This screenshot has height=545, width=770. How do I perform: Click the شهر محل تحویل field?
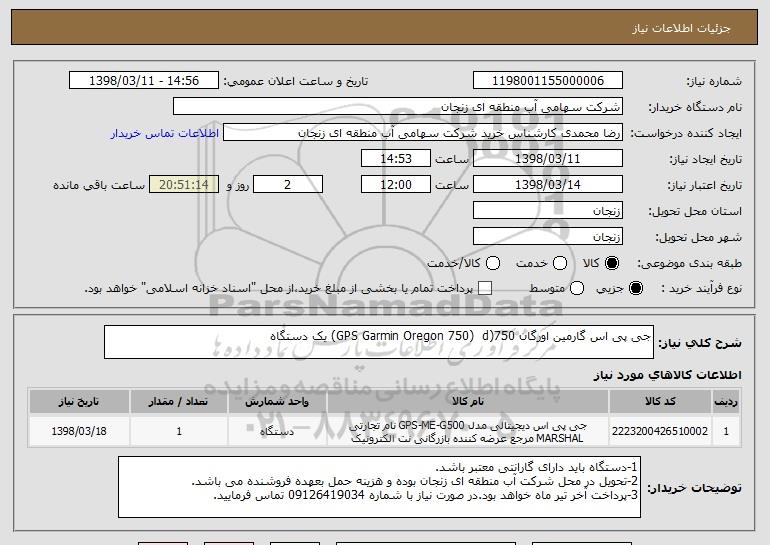click(x=548, y=237)
